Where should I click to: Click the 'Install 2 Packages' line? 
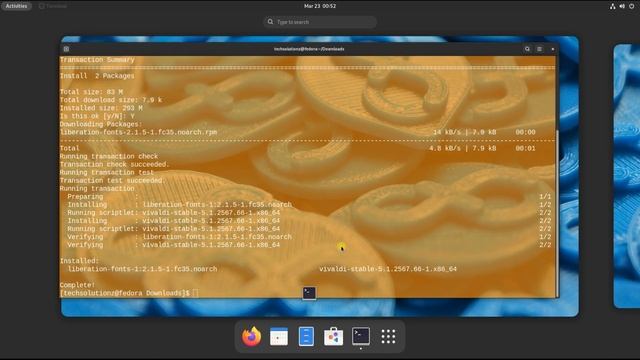(x=97, y=76)
